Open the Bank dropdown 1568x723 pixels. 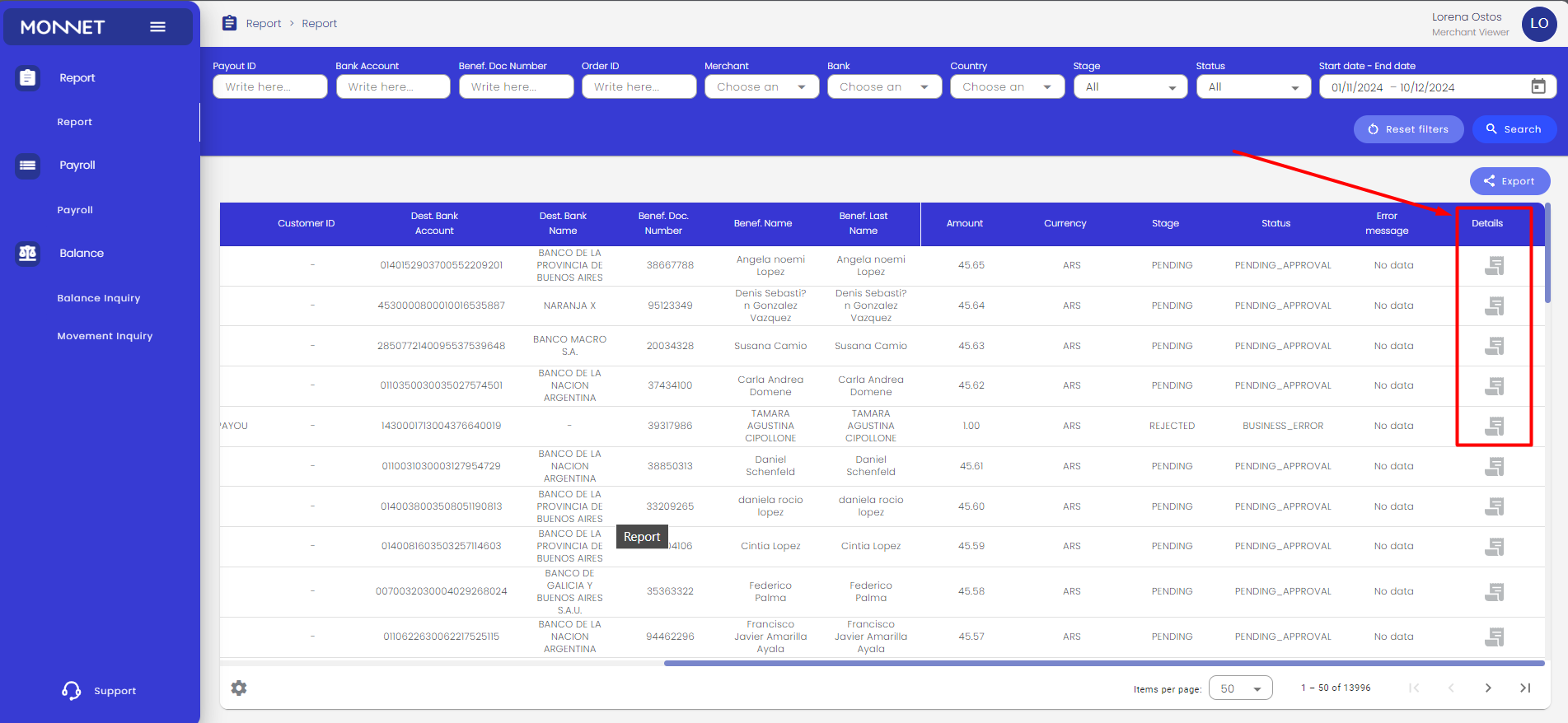(884, 86)
